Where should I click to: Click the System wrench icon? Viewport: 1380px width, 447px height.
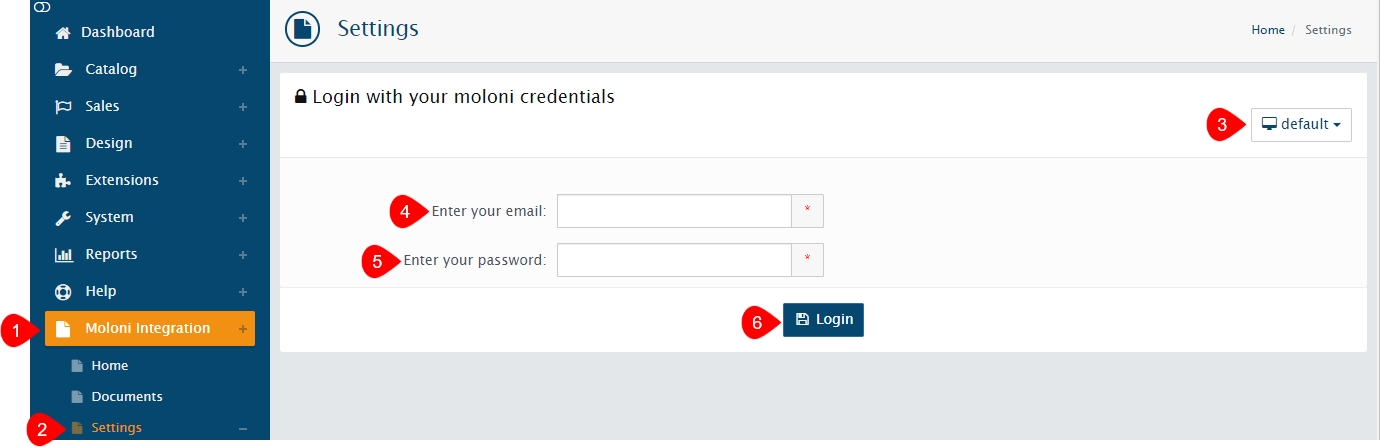[x=63, y=218]
